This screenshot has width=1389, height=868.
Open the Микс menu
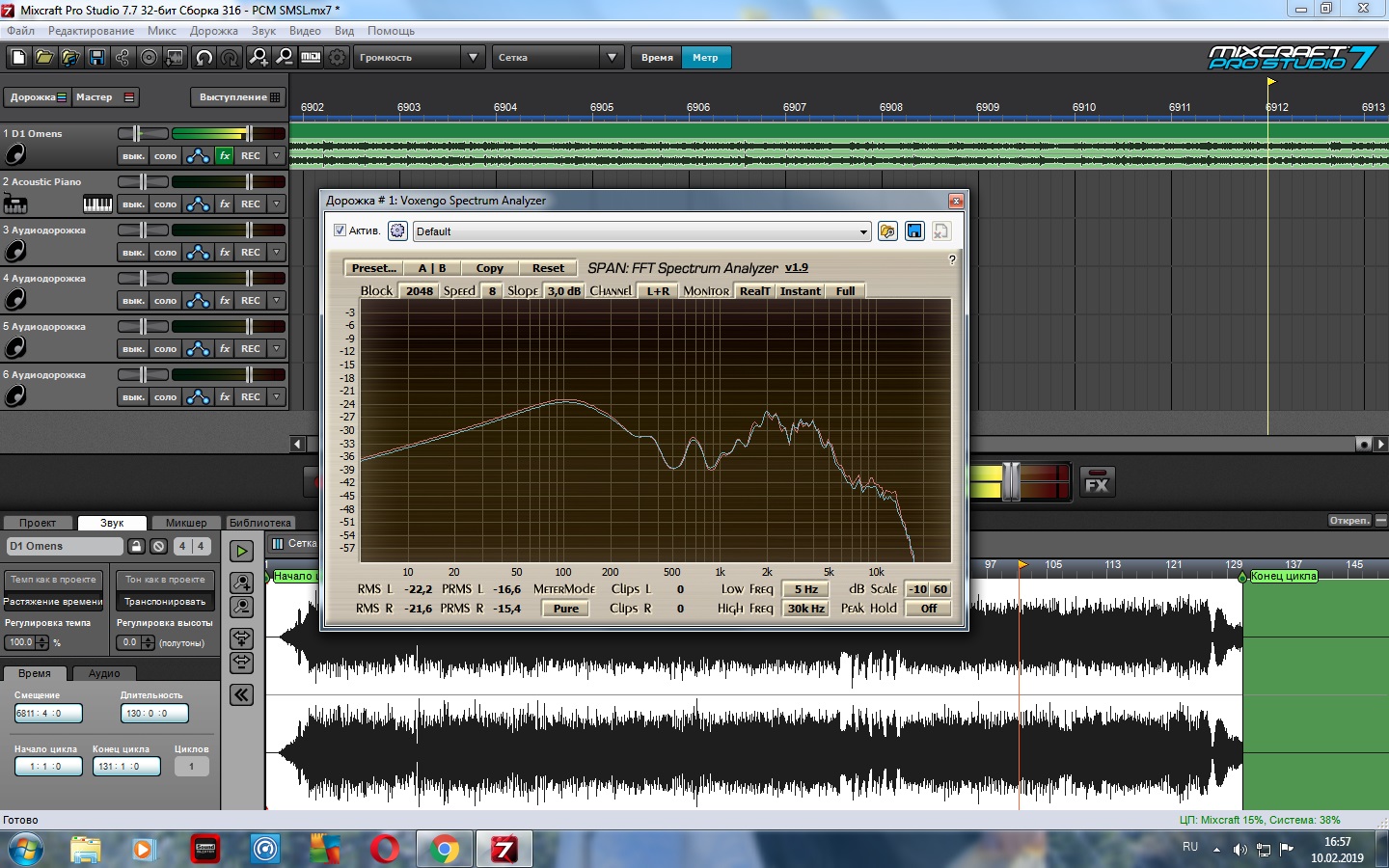[162, 31]
